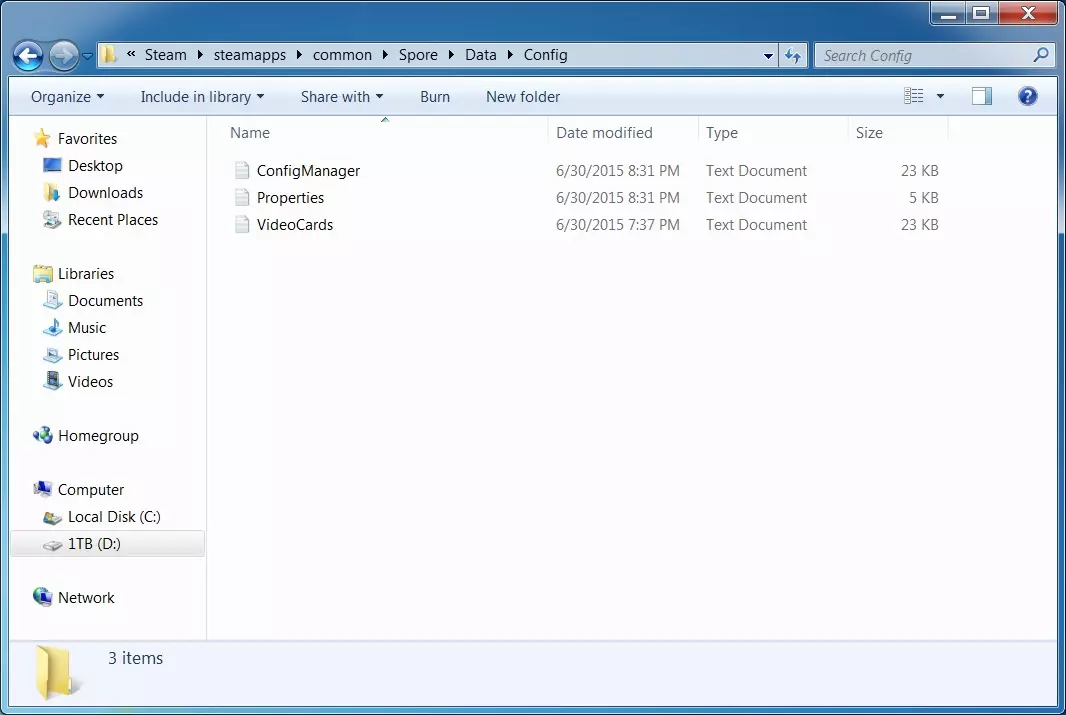Viewport: 1066px width, 715px height.
Task: Select Computer in the navigation pane
Action: 90,490
